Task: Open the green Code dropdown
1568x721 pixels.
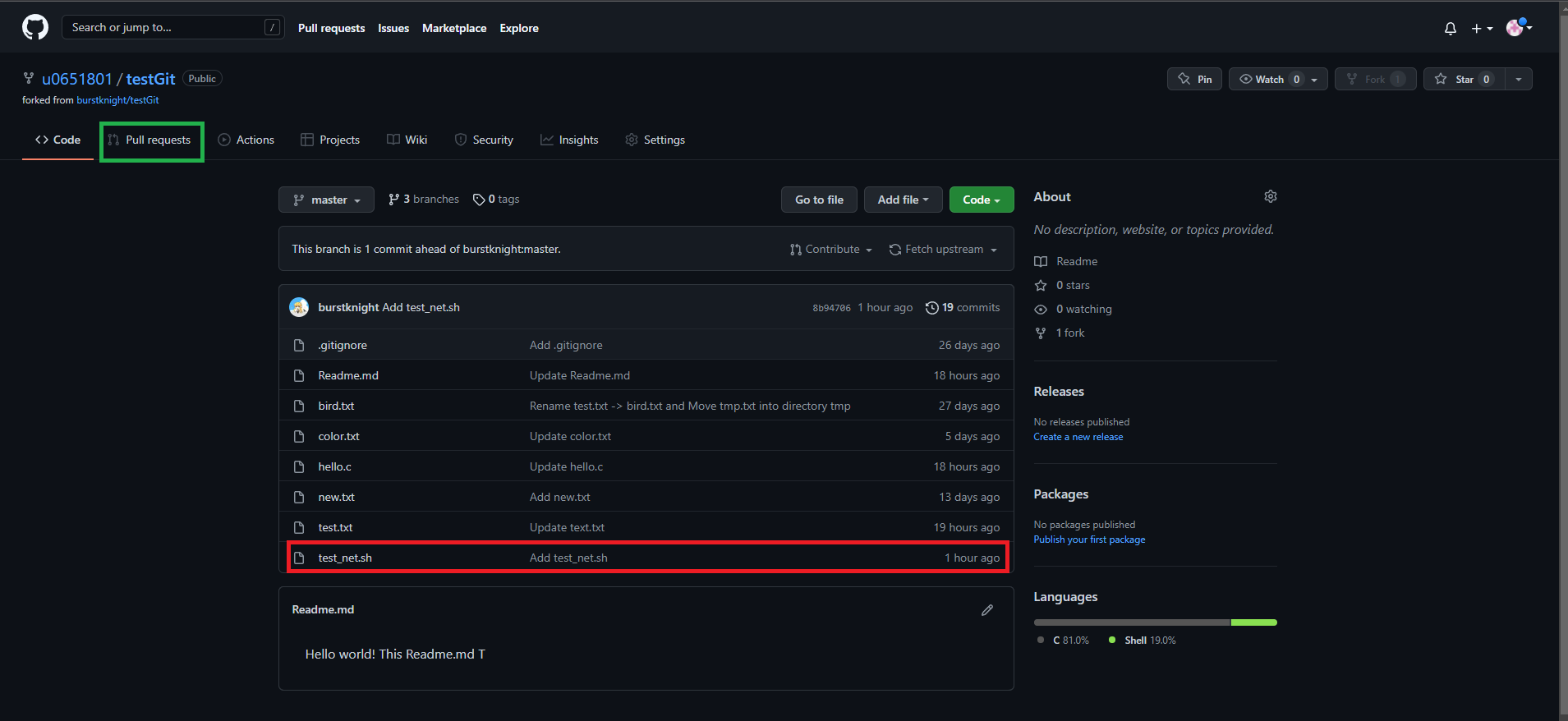Action: click(x=982, y=200)
